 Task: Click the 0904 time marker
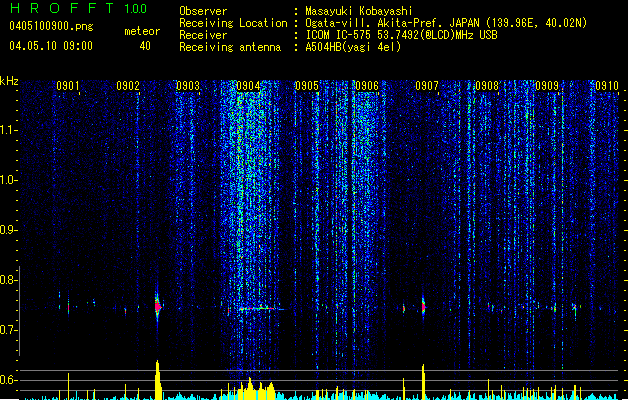[x=248, y=85]
